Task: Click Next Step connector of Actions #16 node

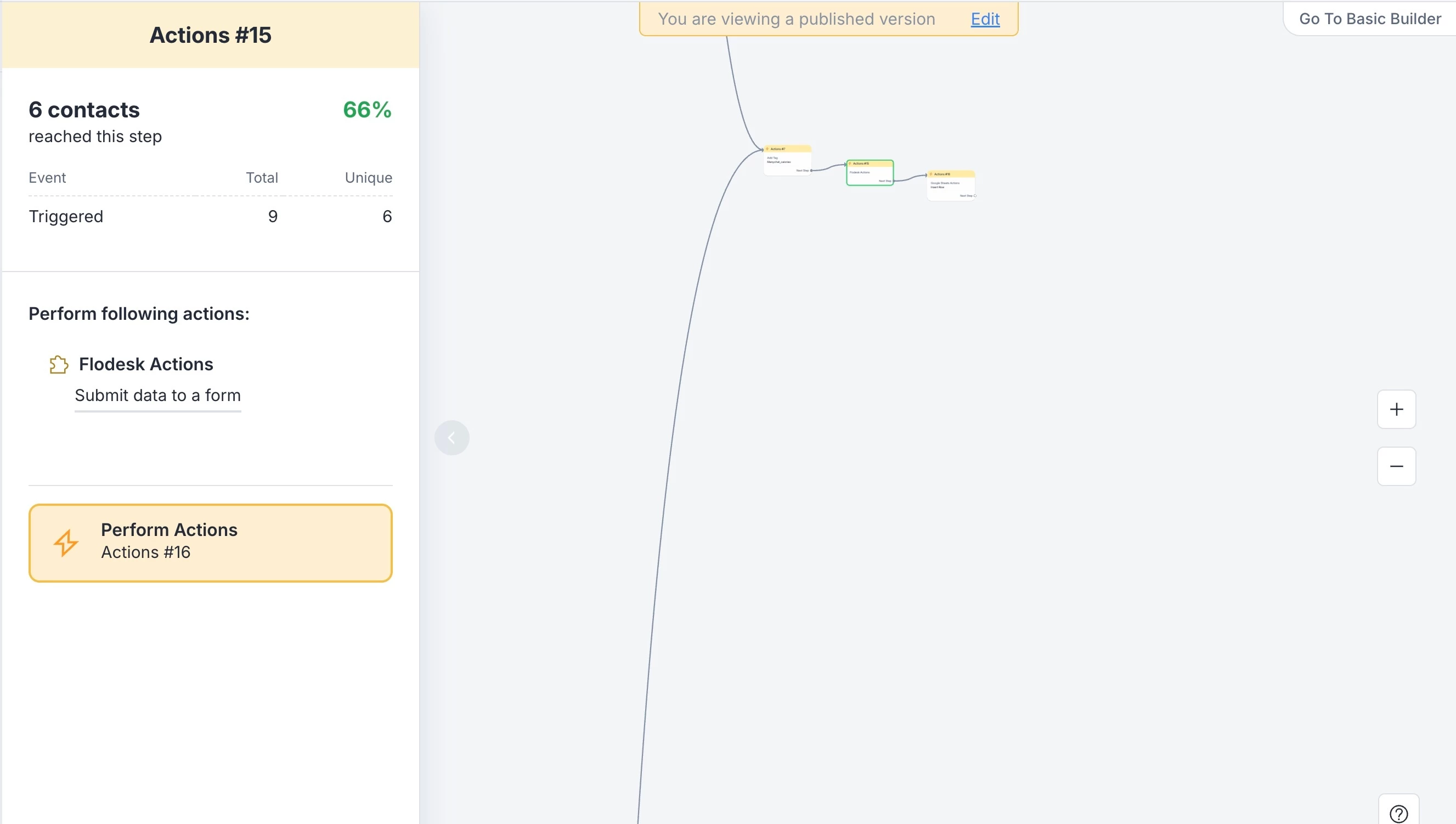Action: (974, 196)
